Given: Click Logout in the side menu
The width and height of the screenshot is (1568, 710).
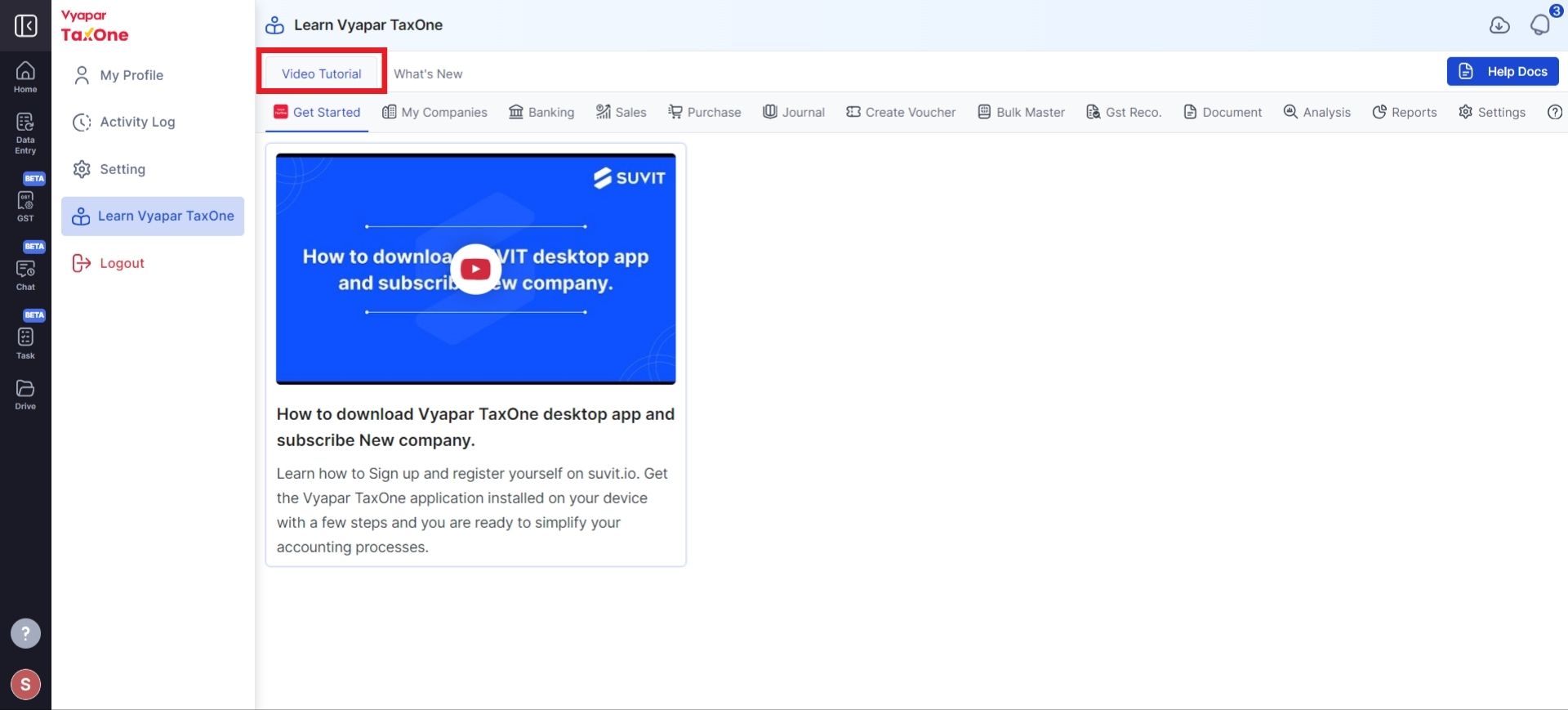Looking at the screenshot, I should click(152, 263).
